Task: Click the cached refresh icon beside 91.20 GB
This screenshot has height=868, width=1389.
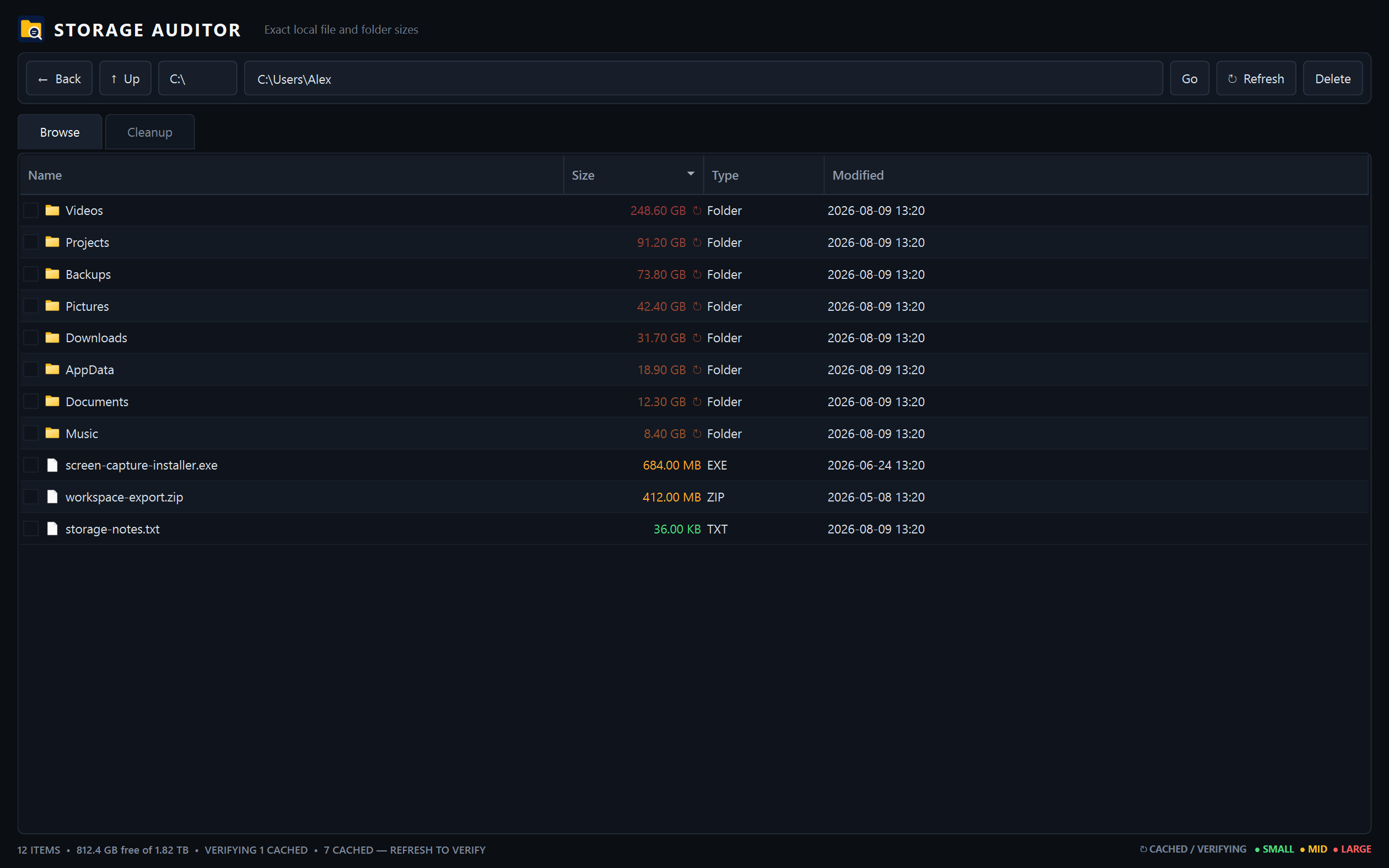Action: 697,242
